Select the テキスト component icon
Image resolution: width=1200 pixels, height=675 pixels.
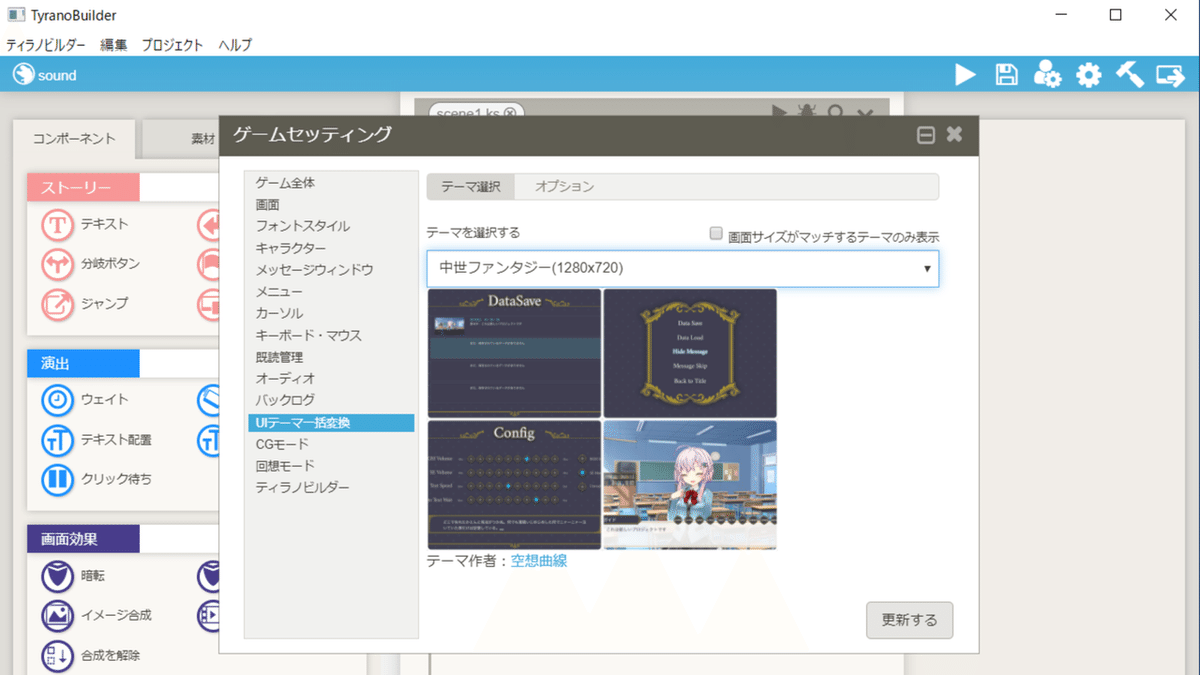[57, 225]
